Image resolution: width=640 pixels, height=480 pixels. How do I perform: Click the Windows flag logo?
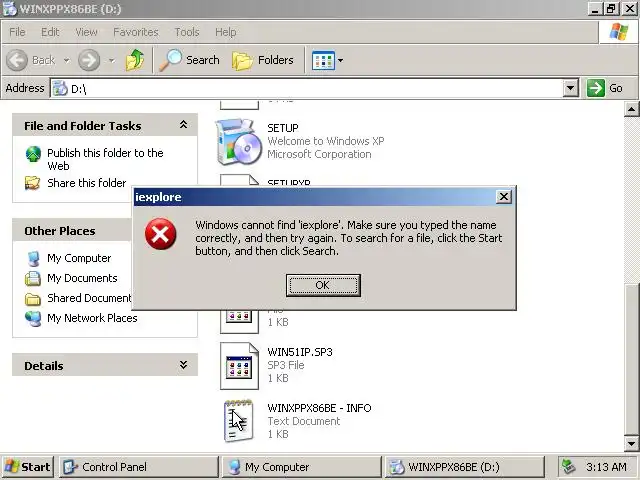coord(619,32)
